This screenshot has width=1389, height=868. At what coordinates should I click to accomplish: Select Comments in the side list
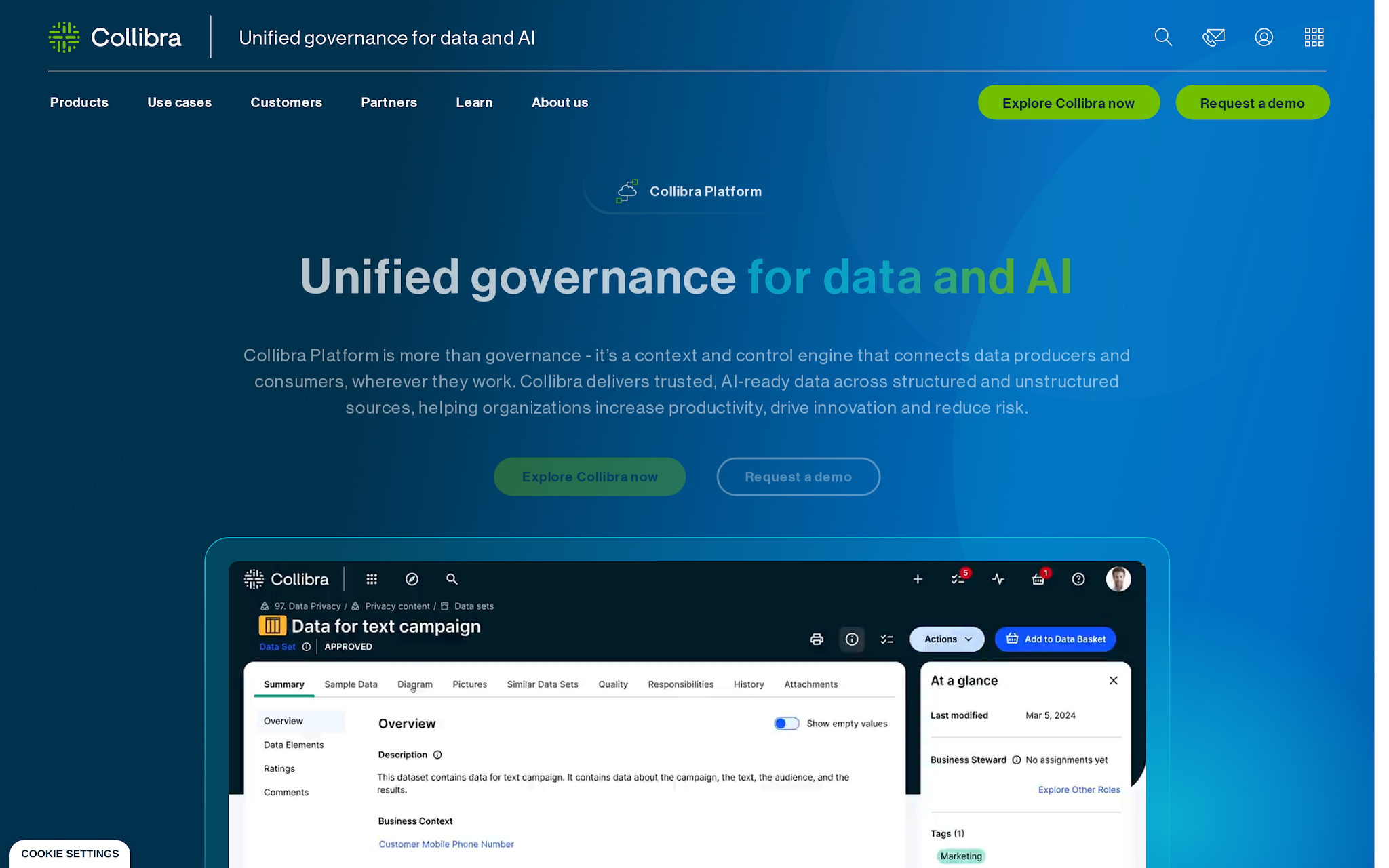coord(286,793)
